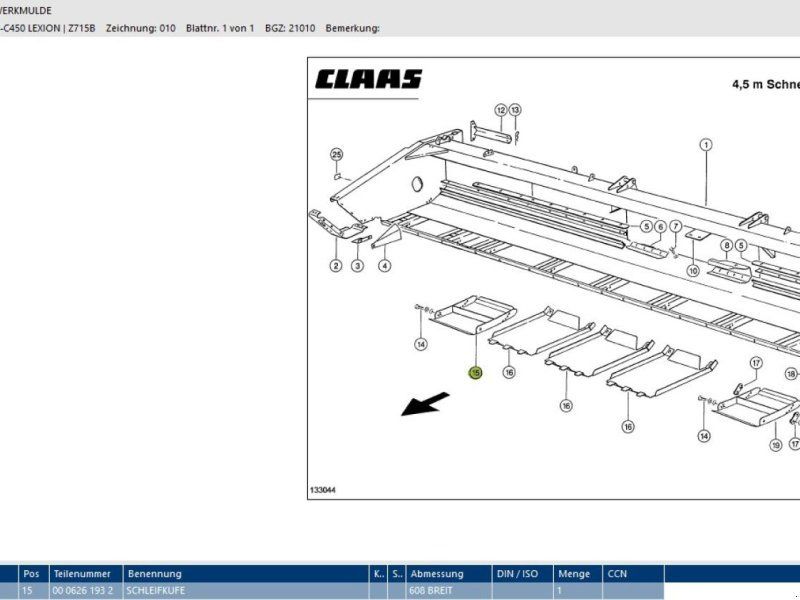Select callout 14 beside callout 19 skid
Screen dimensions: 800x600
coord(704,436)
